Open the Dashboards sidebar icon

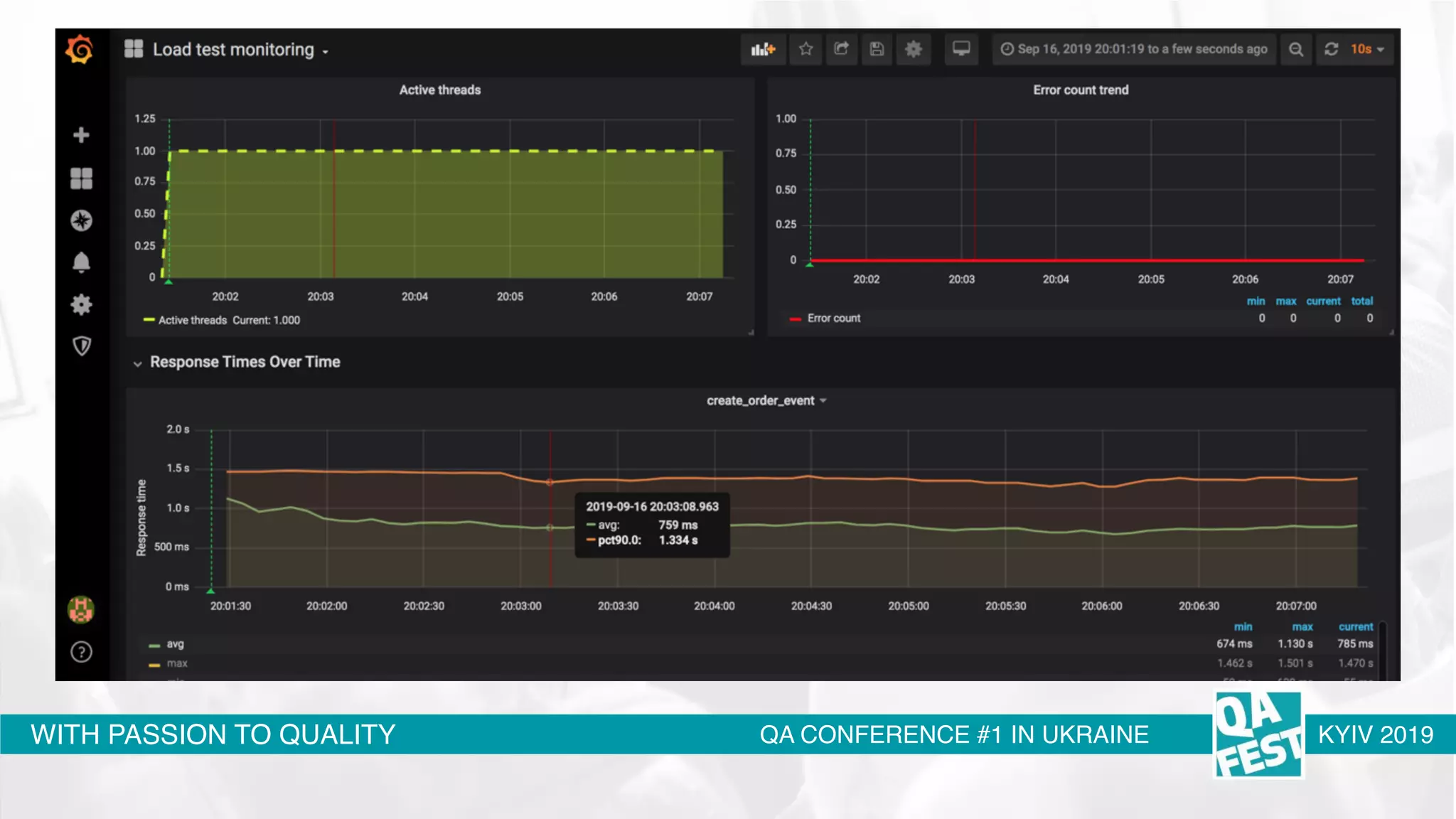81,178
